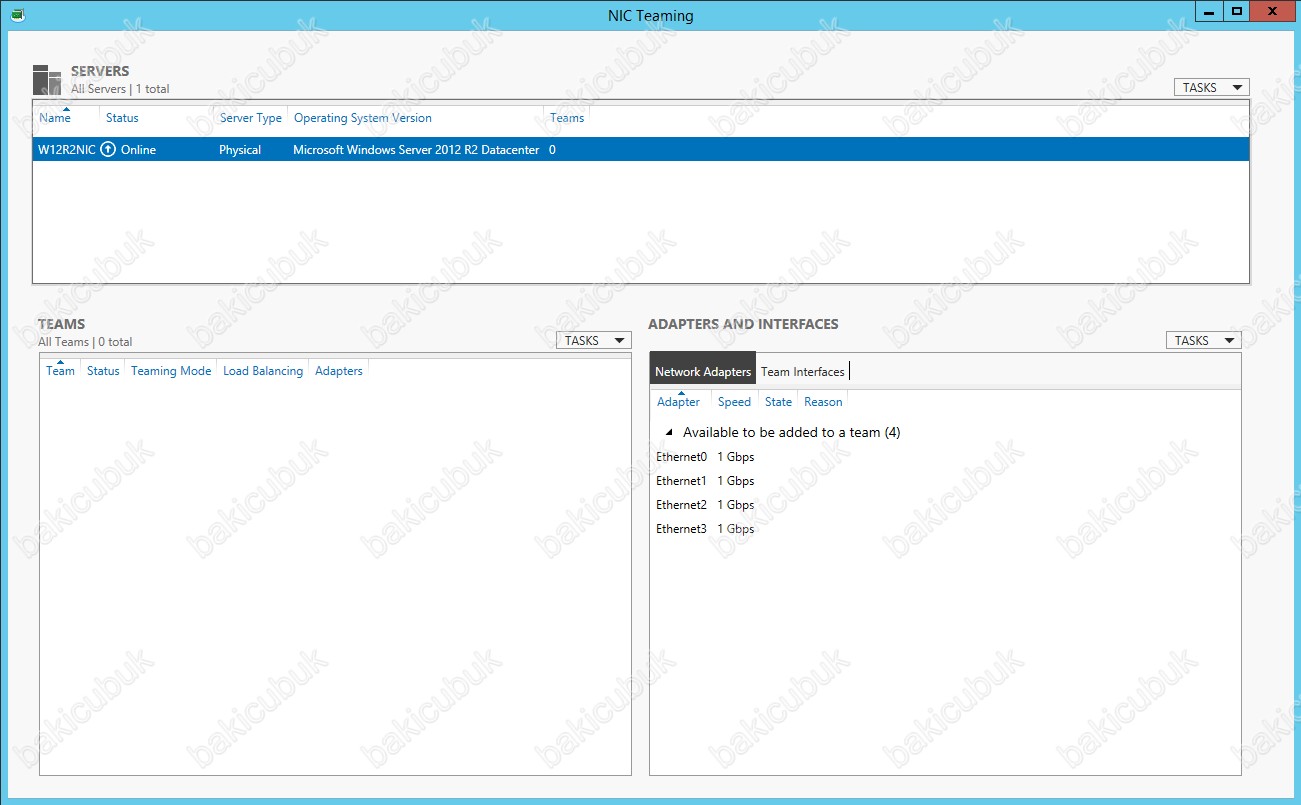Close the NIC Teaming window

1272,11
